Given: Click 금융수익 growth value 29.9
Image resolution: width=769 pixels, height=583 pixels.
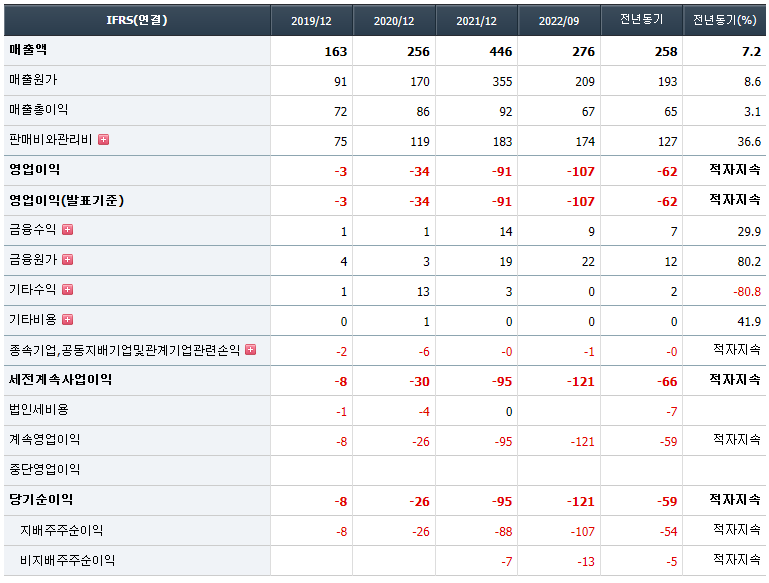Looking at the screenshot, I should click(x=749, y=231).
